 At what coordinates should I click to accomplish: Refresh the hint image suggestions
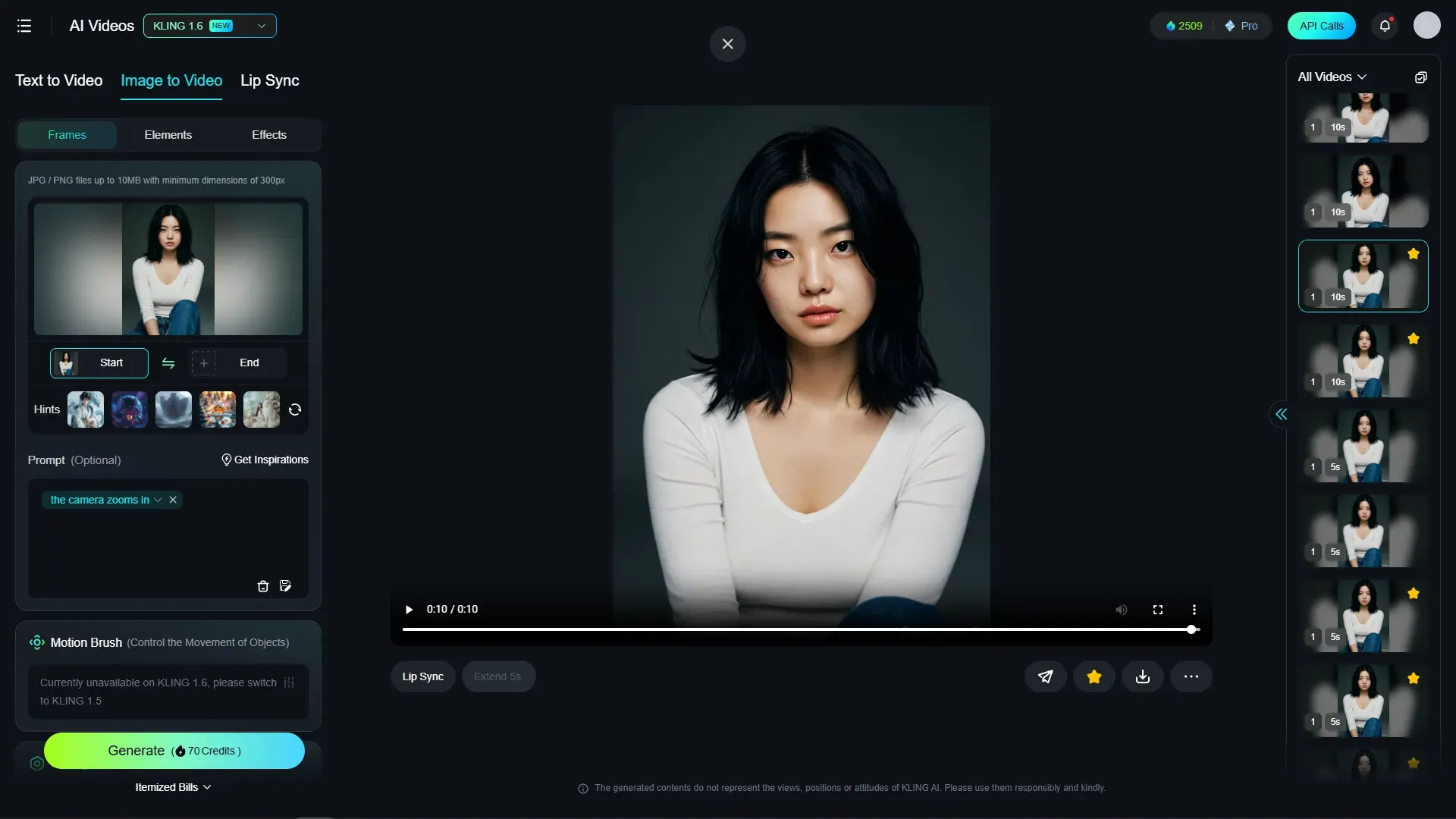point(295,409)
